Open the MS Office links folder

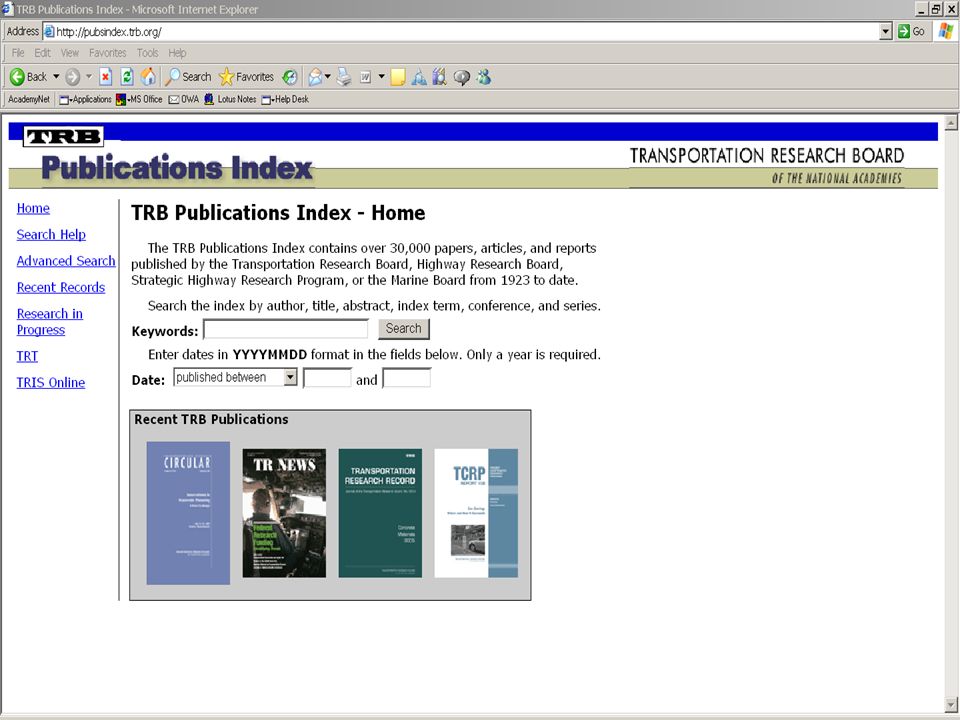point(139,99)
